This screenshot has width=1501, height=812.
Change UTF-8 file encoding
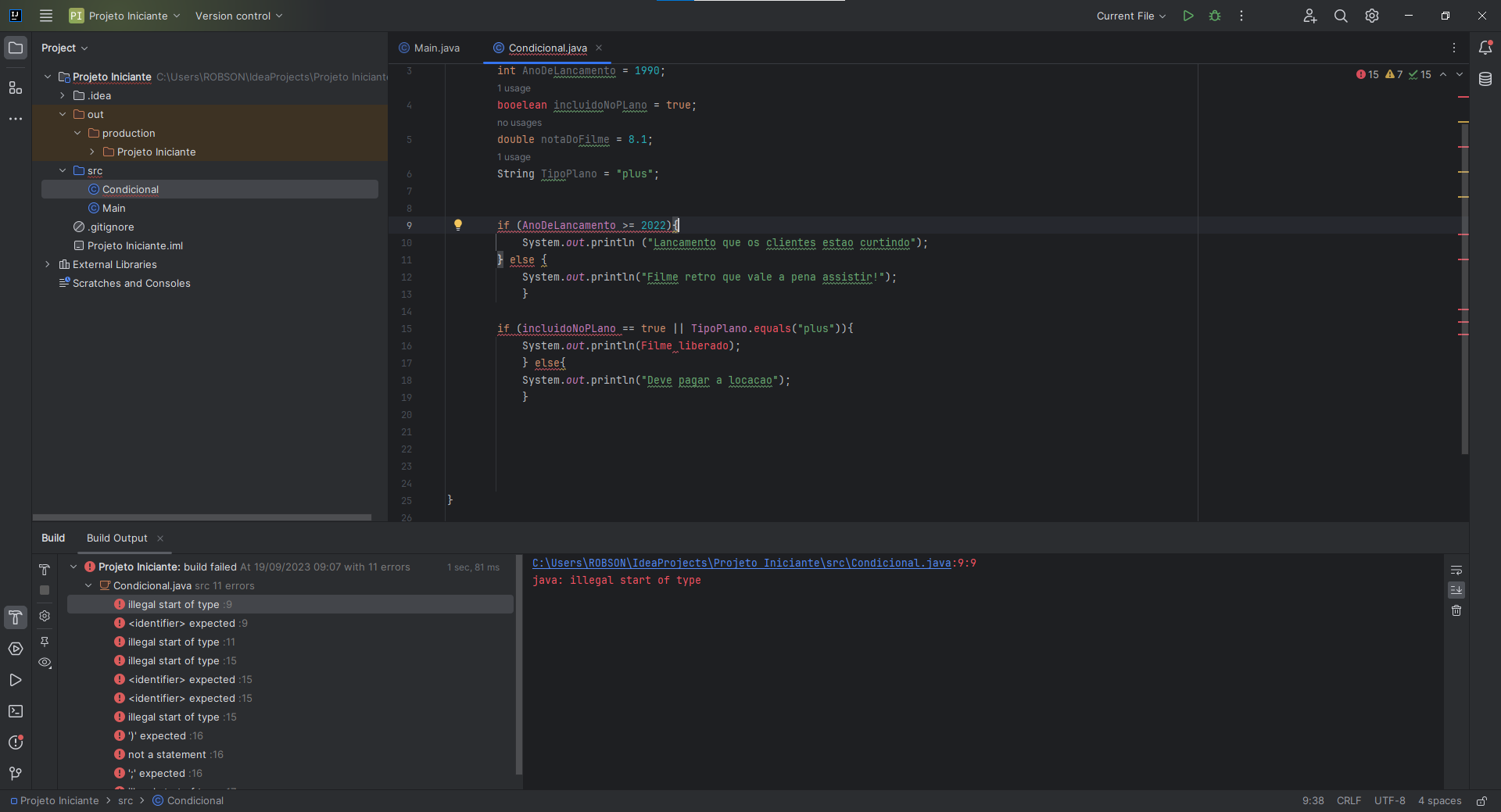[1389, 801]
